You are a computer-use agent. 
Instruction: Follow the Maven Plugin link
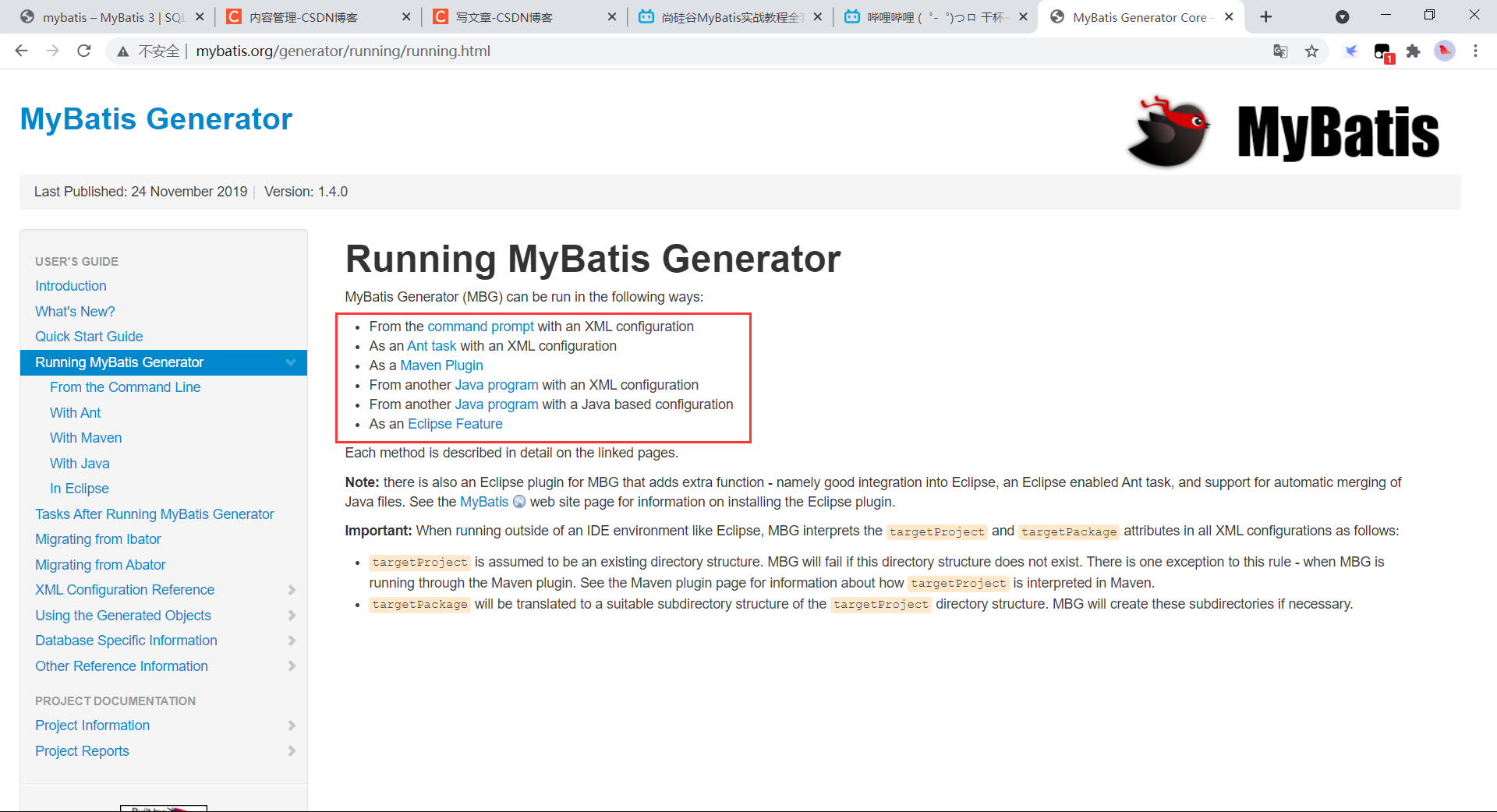(x=442, y=365)
